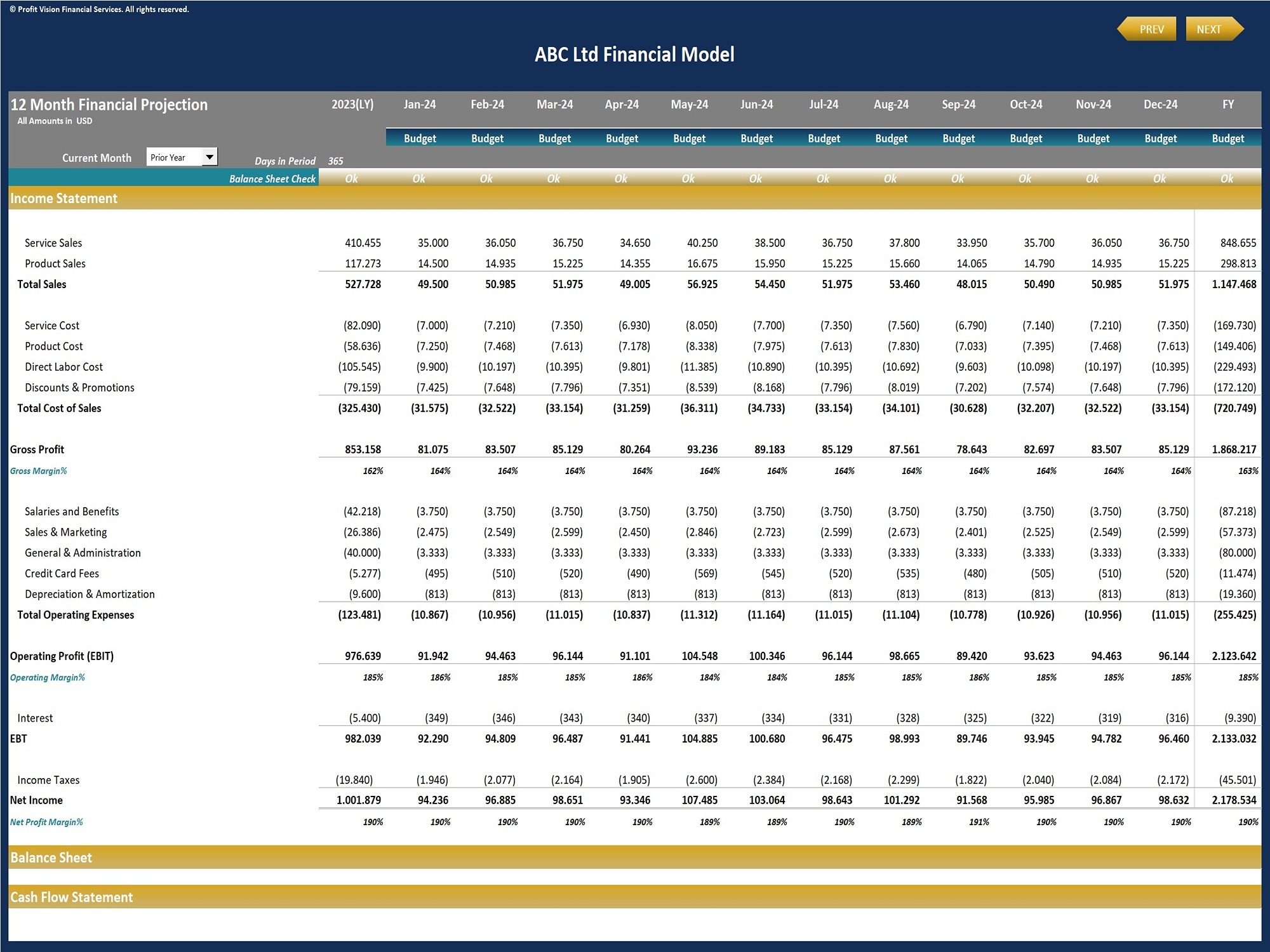Select the Feb-24 column header

487,104
